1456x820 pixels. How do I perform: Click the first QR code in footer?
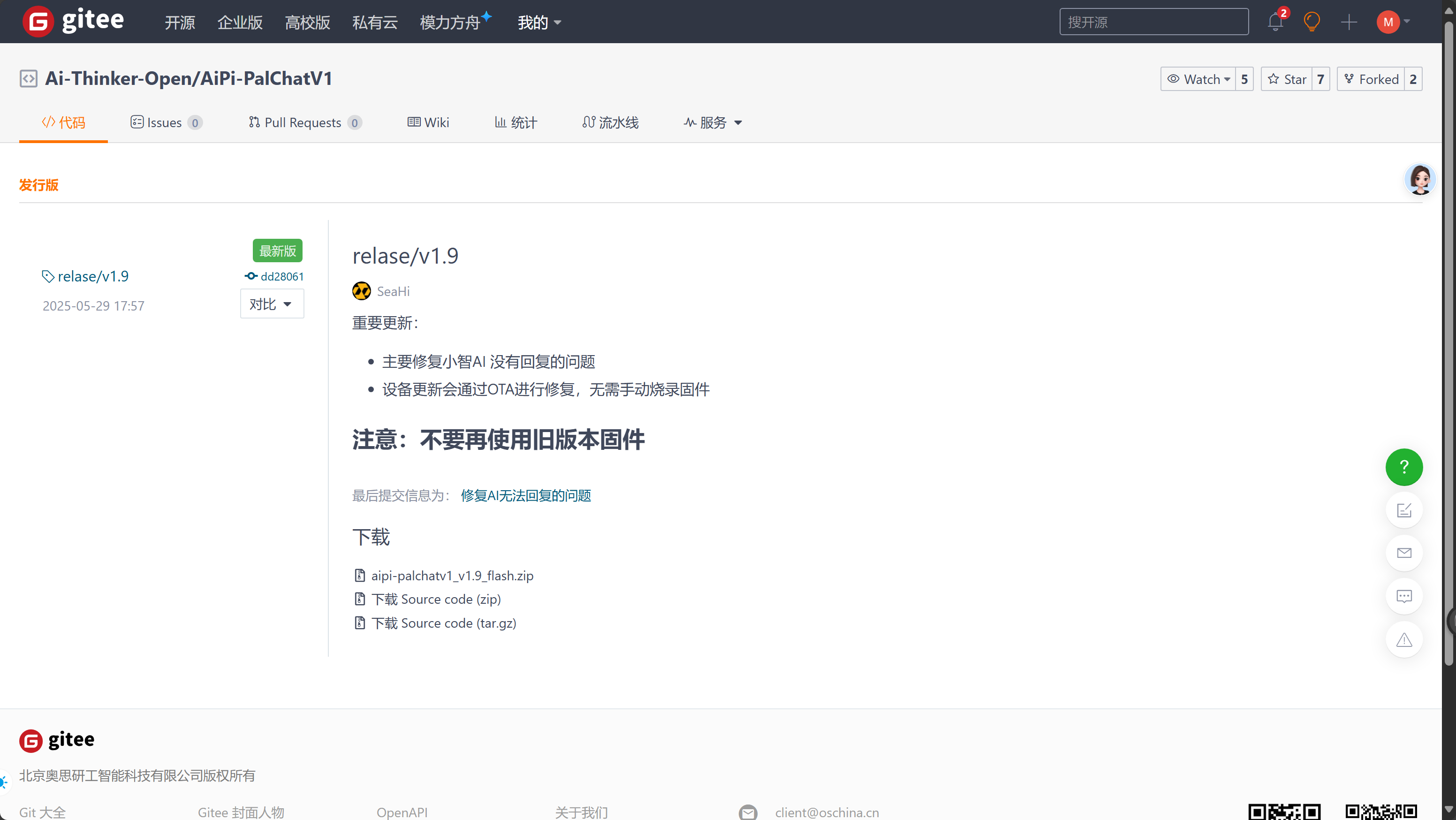click(1284, 812)
